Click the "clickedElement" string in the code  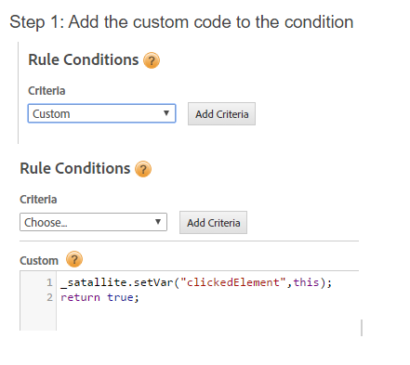pos(233,282)
